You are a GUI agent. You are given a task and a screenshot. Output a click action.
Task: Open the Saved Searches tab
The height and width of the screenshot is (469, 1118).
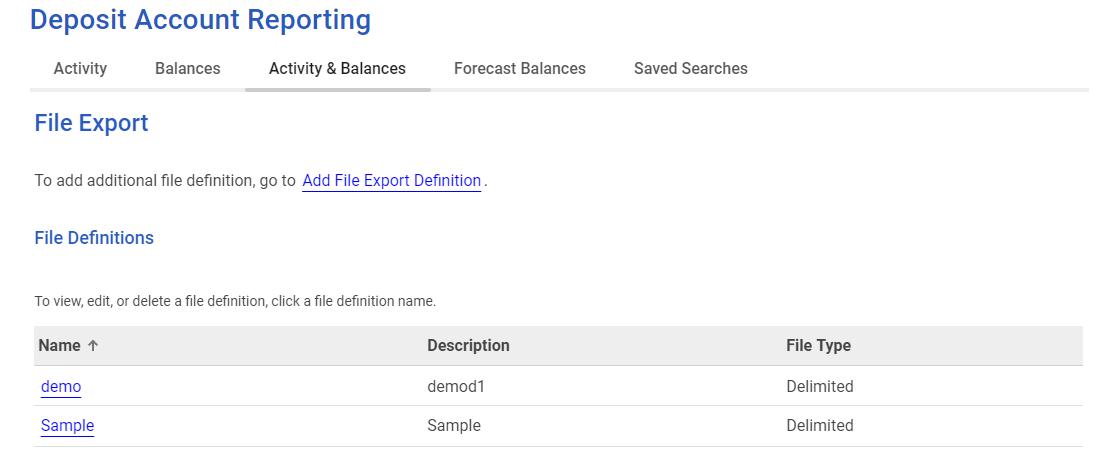pos(691,69)
